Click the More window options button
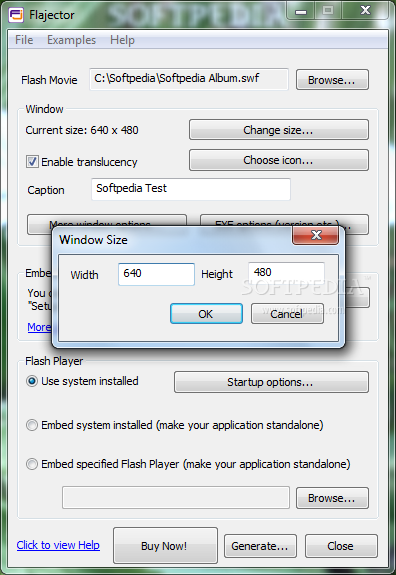The height and width of the screenshot is (575, 396). coord(107,221)
